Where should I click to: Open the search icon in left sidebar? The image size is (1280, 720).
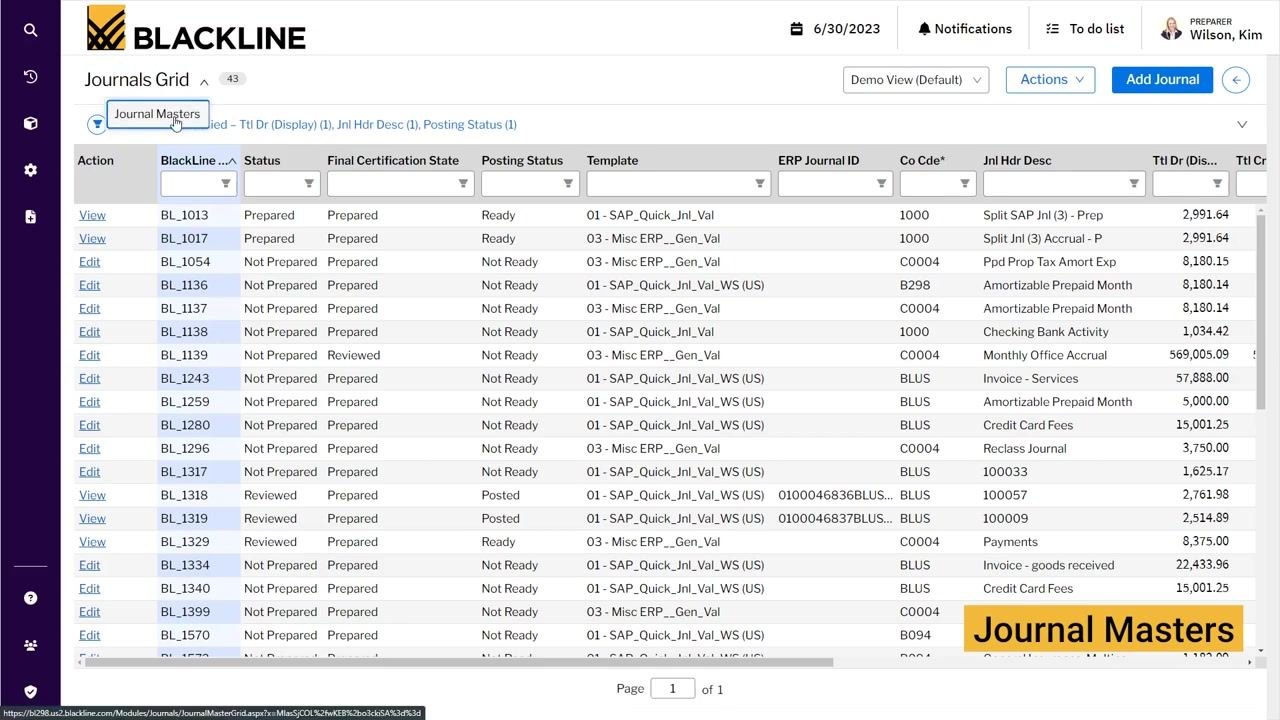pyautogui.click(x=30, y=30)
